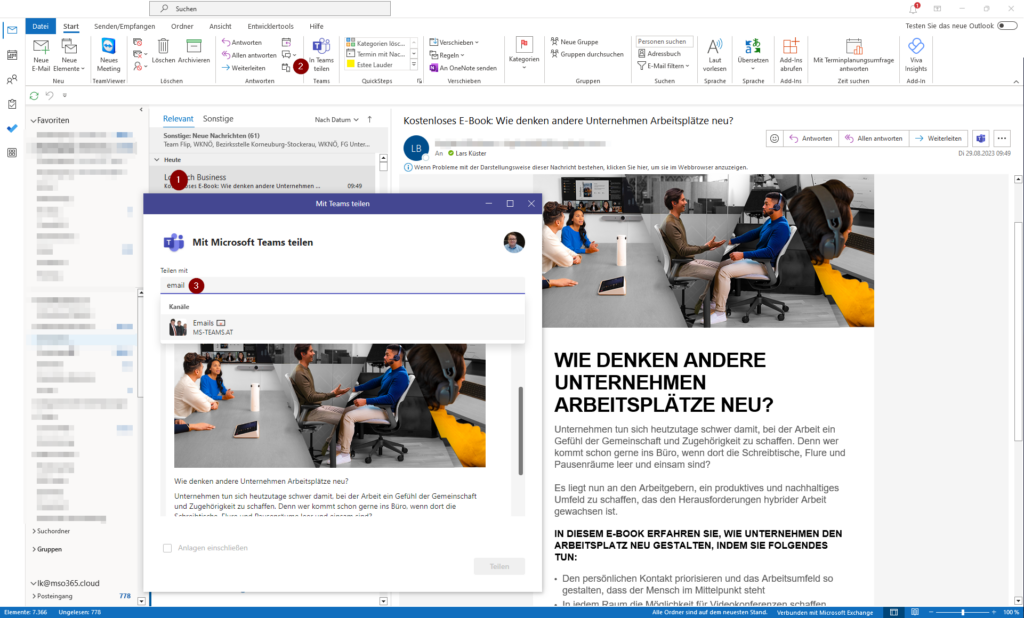Click the Personen suchen field
The width and height of the screenshot is (1024, 618).
pos(664,41)
